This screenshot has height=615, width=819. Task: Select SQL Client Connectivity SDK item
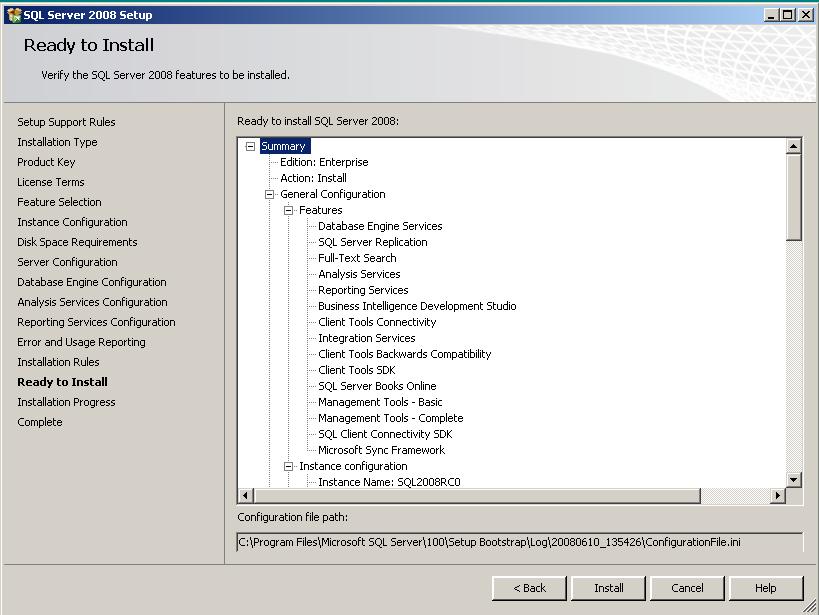[x=385, y=434]
